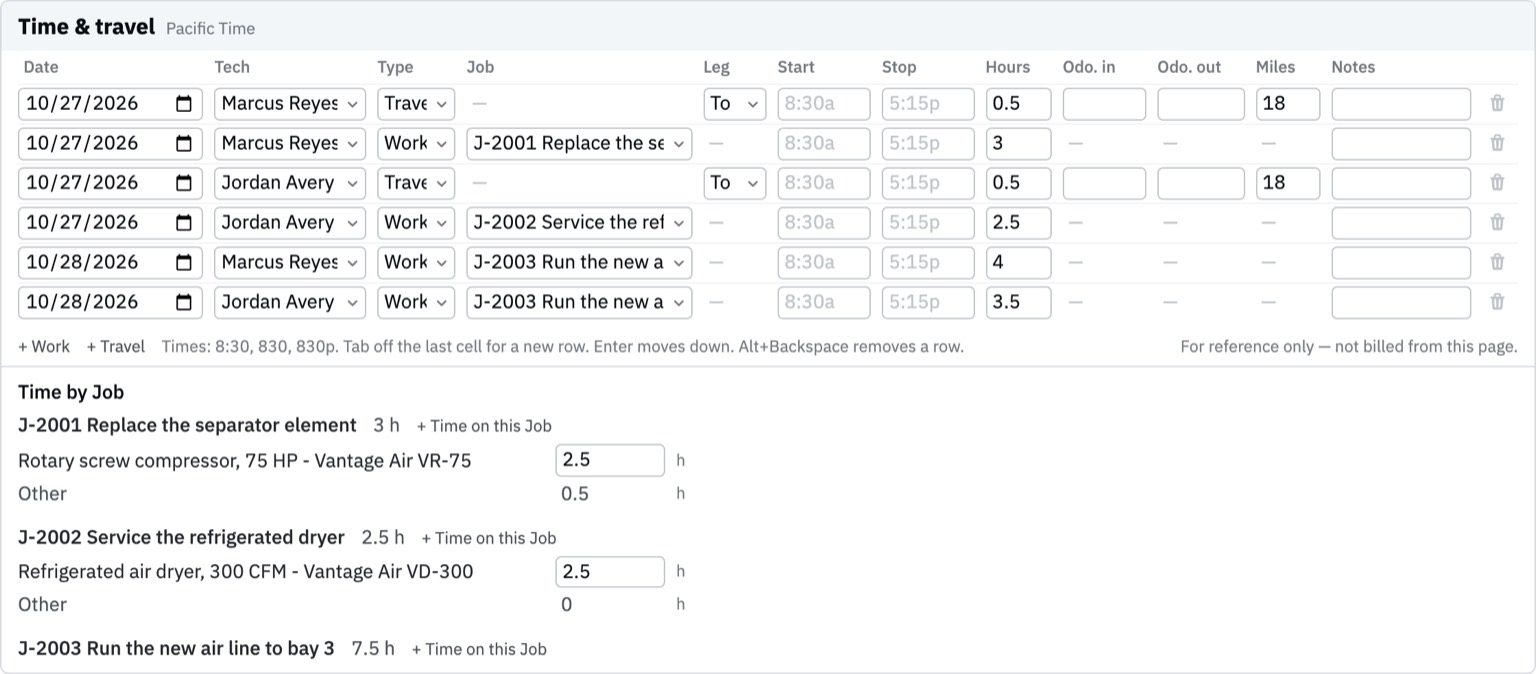Open Tech dropdown on Marcus Reyes travel row
The width and height of the screenshot is (1536, 674).
pos(290,104)
